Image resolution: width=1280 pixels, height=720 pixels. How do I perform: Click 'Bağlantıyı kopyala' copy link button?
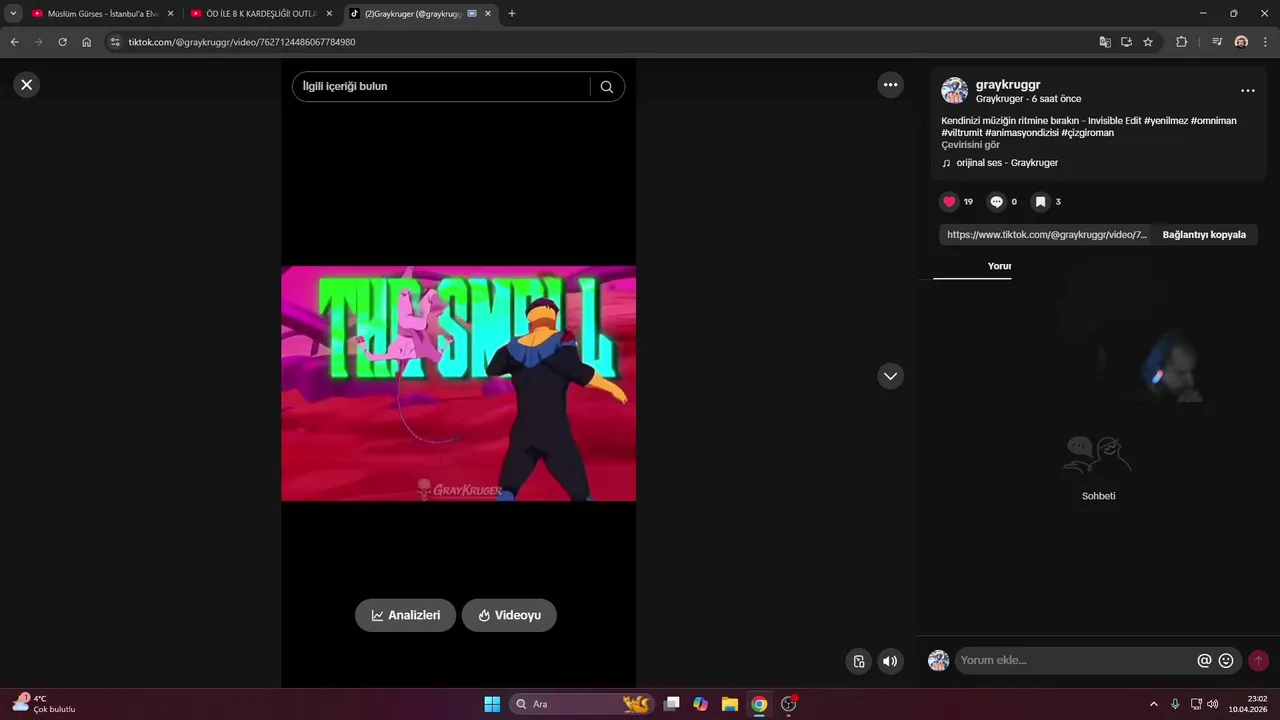tap(1204, 235)
